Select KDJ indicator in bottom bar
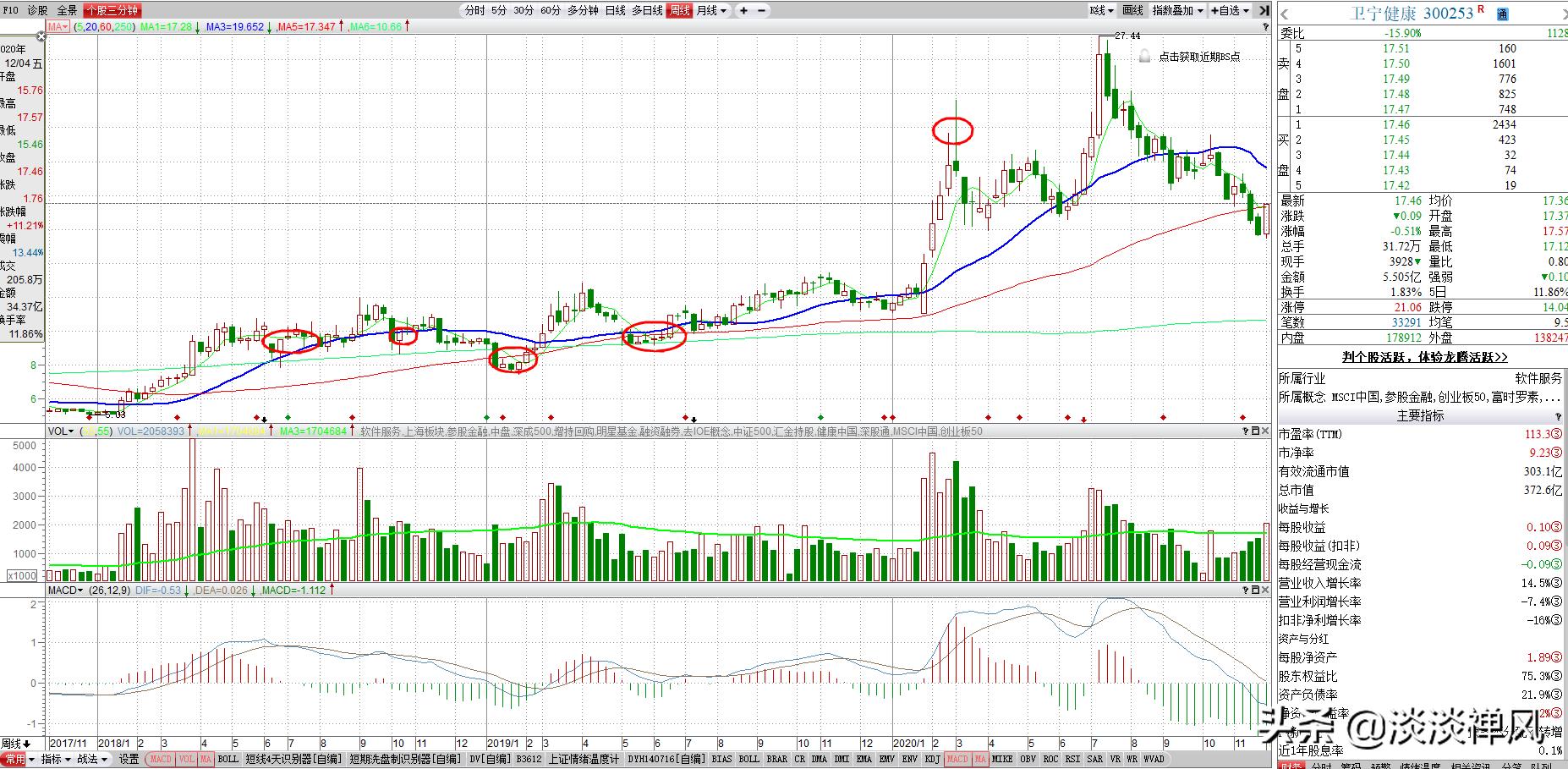The image size is (1568, 769). click(x=932, y=759)
